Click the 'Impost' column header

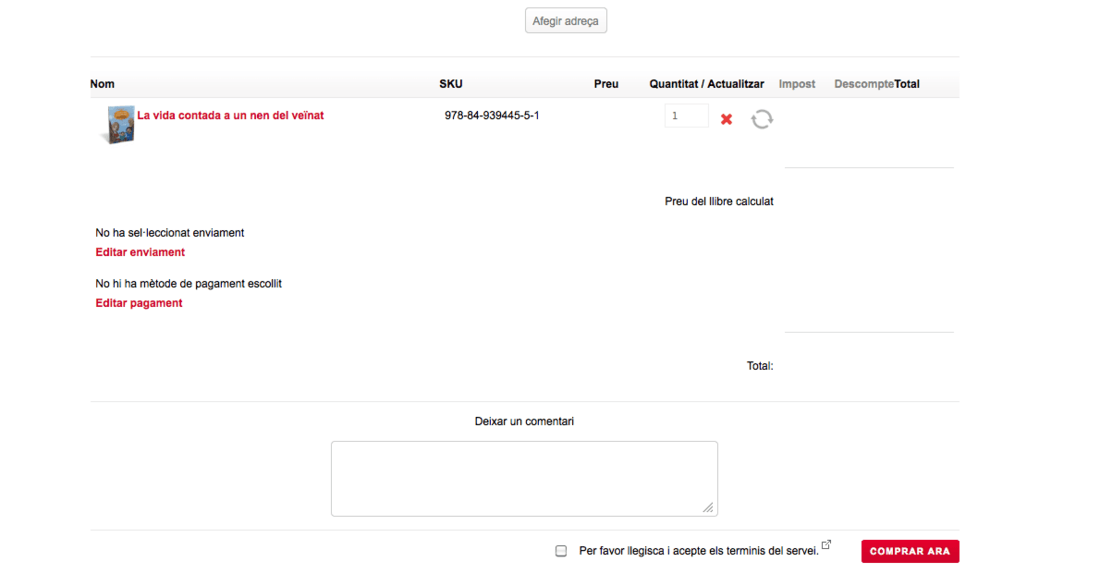(x=797, y=84)
